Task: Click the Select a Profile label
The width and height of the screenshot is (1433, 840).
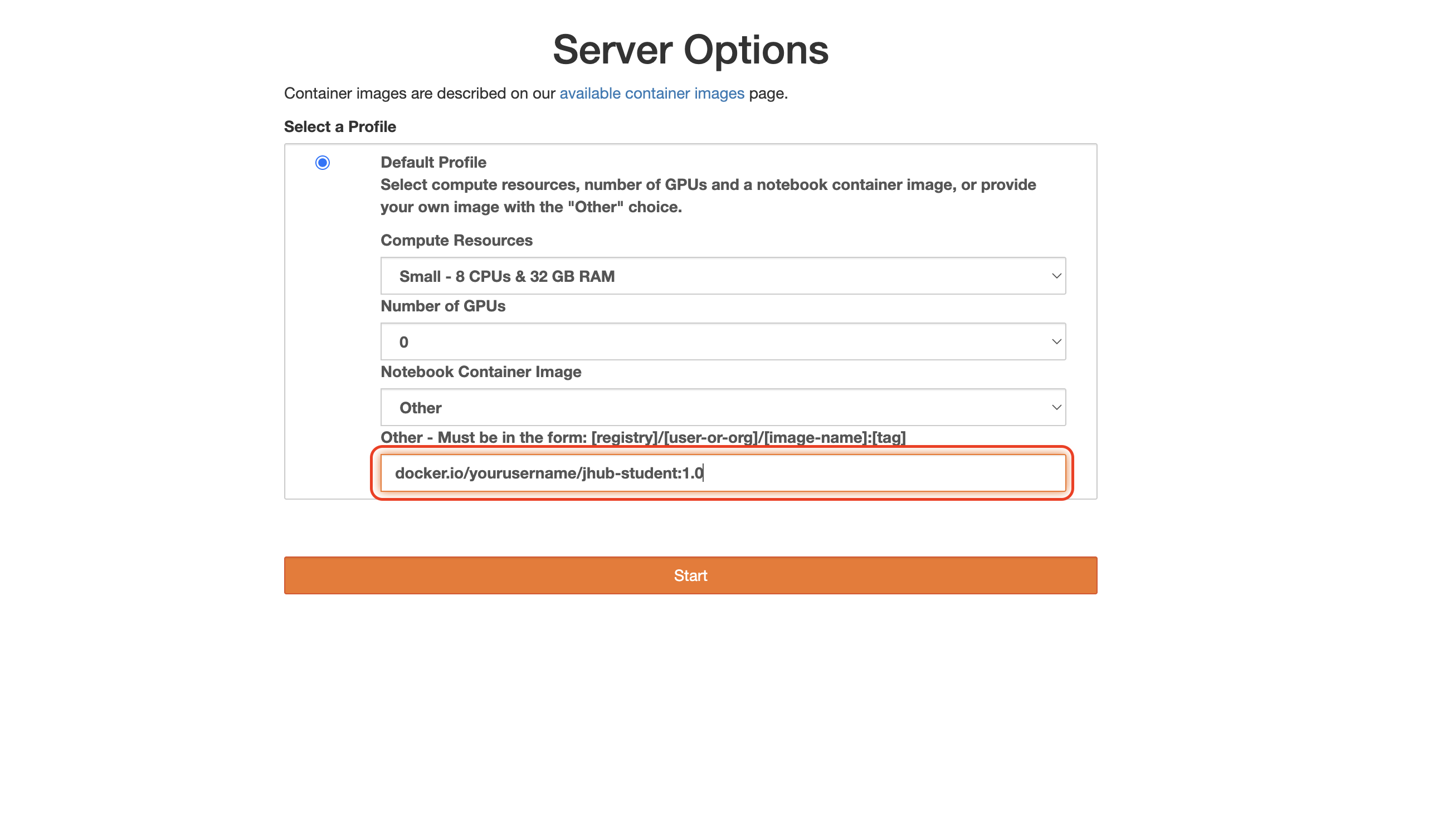Action: [340, 126]
